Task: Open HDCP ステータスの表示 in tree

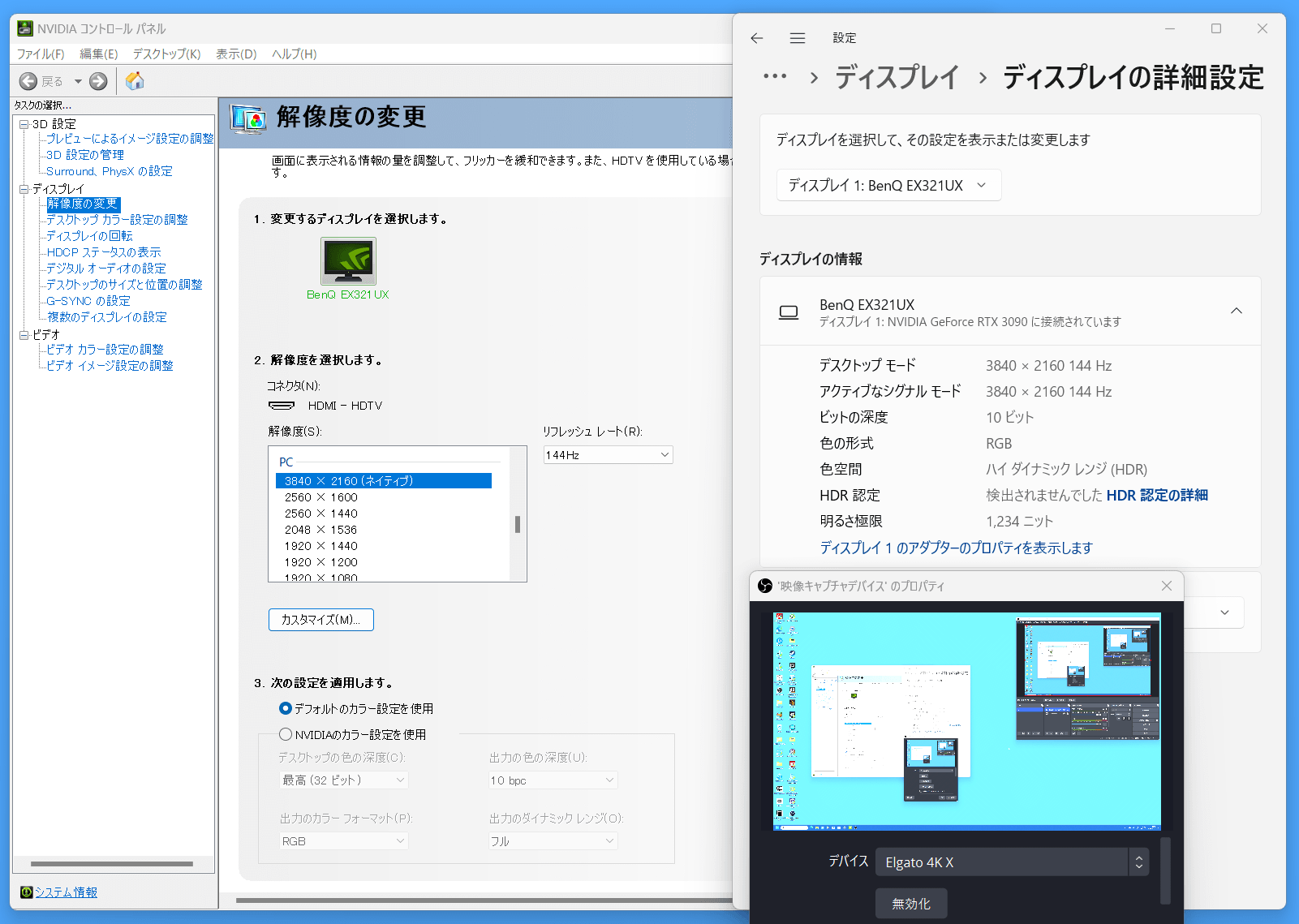Action: tap(104, 252)
